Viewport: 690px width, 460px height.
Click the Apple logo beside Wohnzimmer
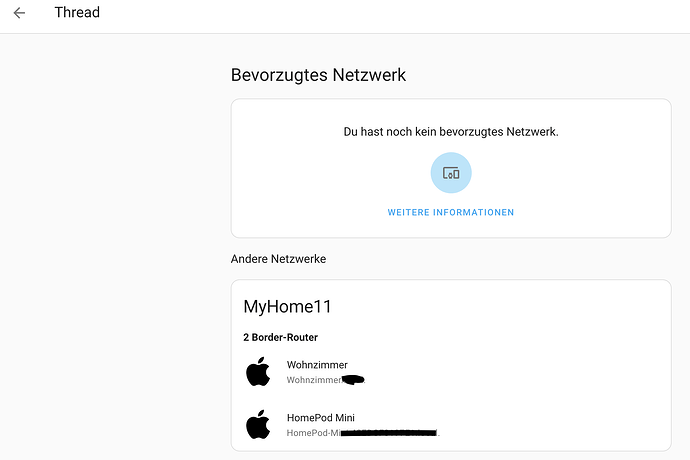click(258, 372)
